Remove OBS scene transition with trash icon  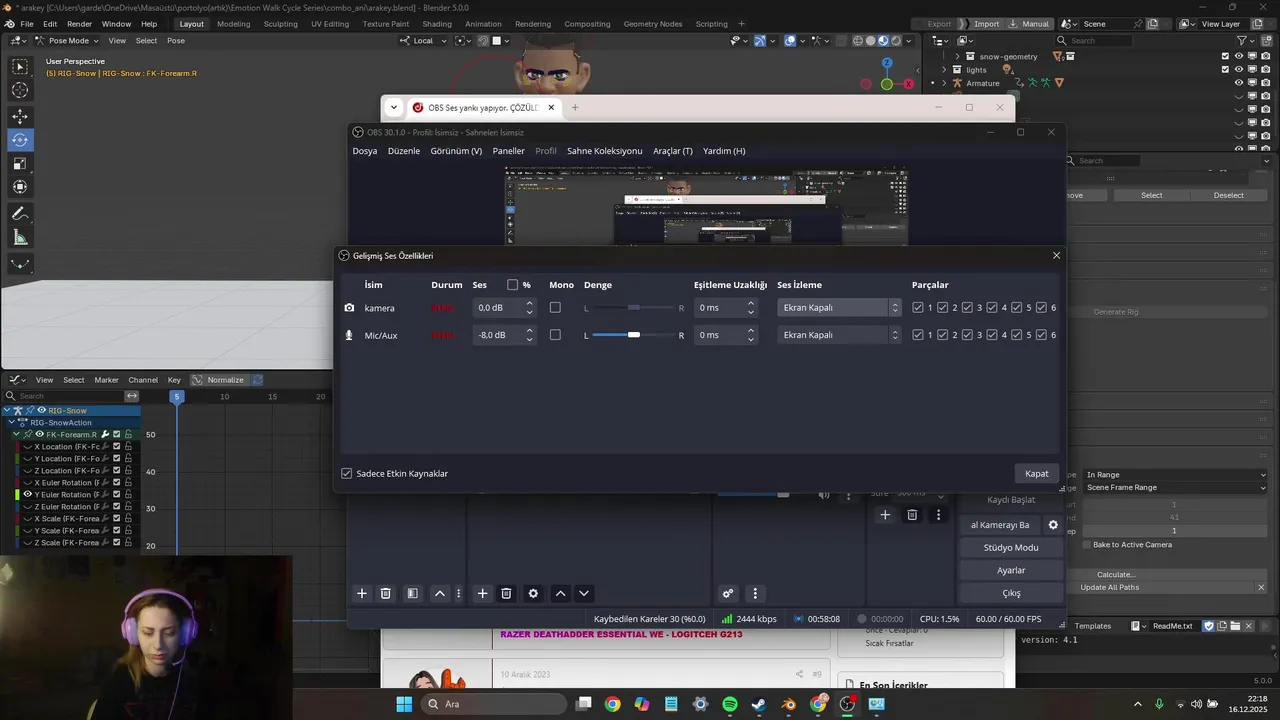click(x=912, y=515)
